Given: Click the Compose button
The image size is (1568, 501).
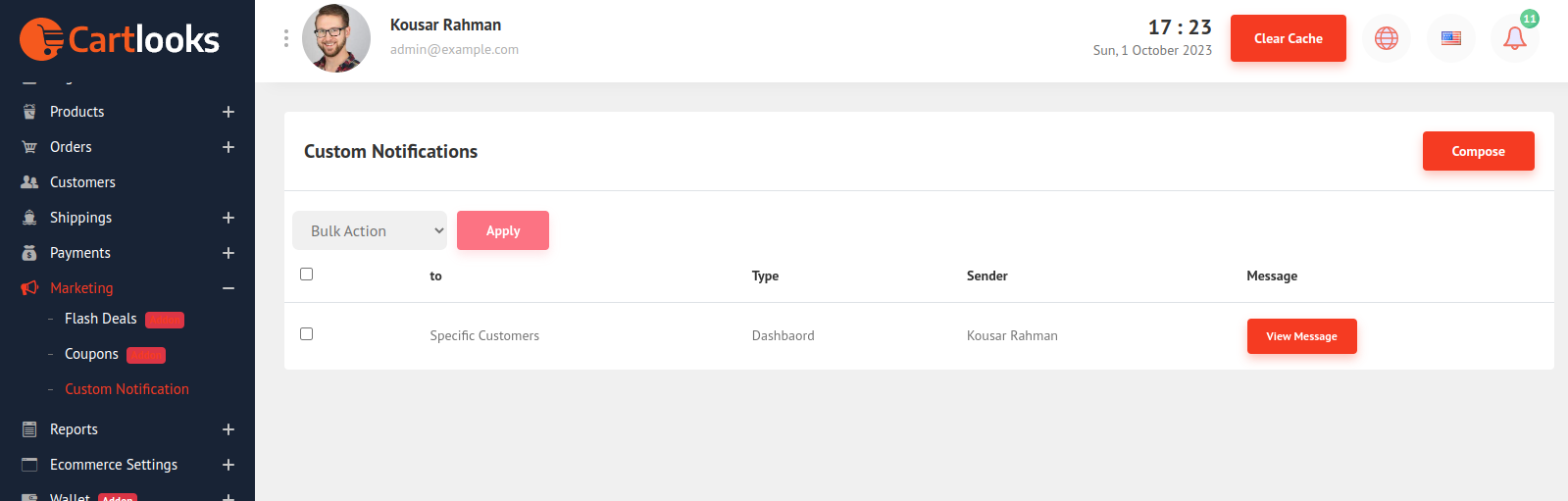Looking at the screenshot, I should click(1478, 151).
